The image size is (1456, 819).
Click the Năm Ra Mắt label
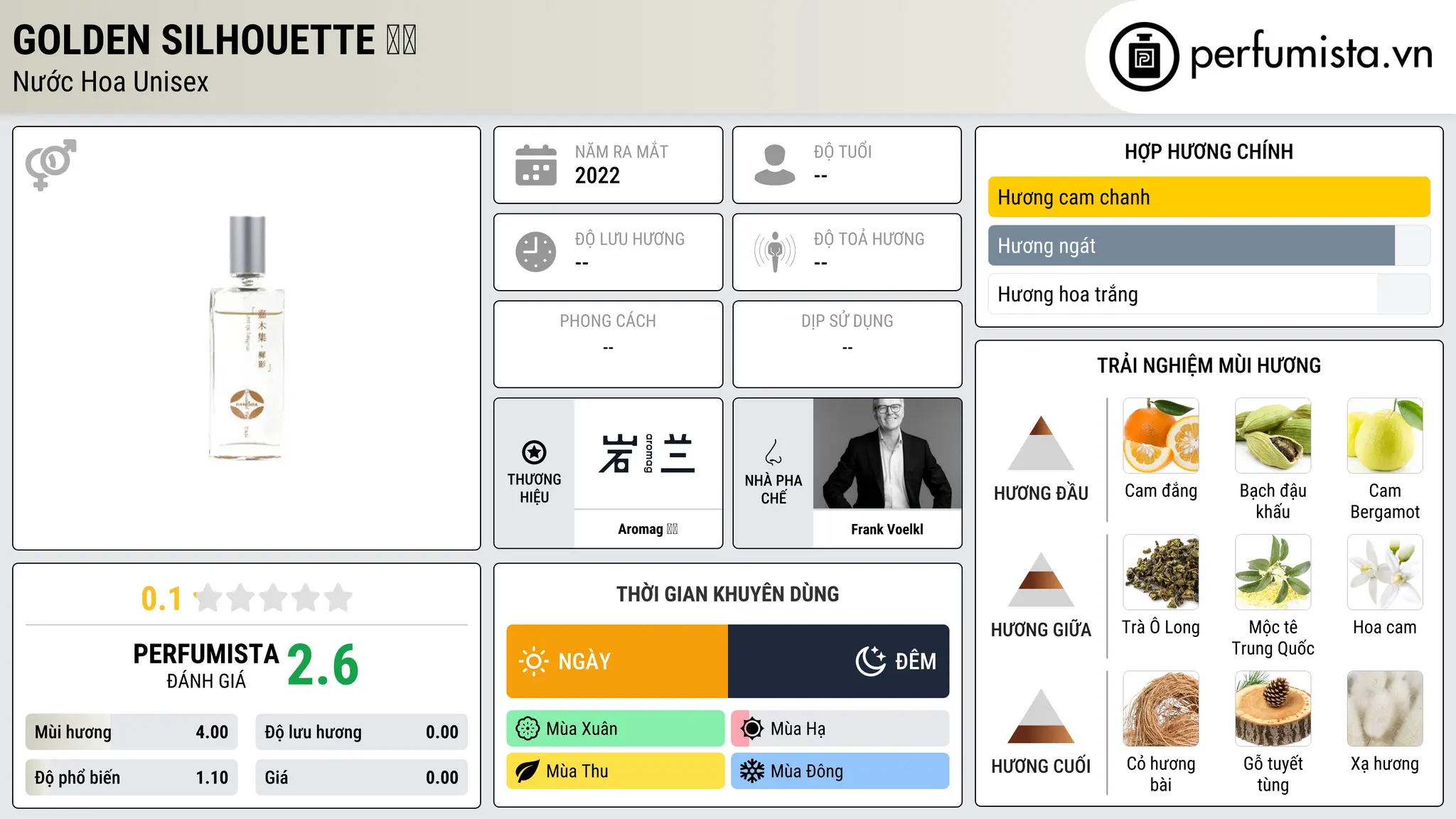click(x=621, y=151)
